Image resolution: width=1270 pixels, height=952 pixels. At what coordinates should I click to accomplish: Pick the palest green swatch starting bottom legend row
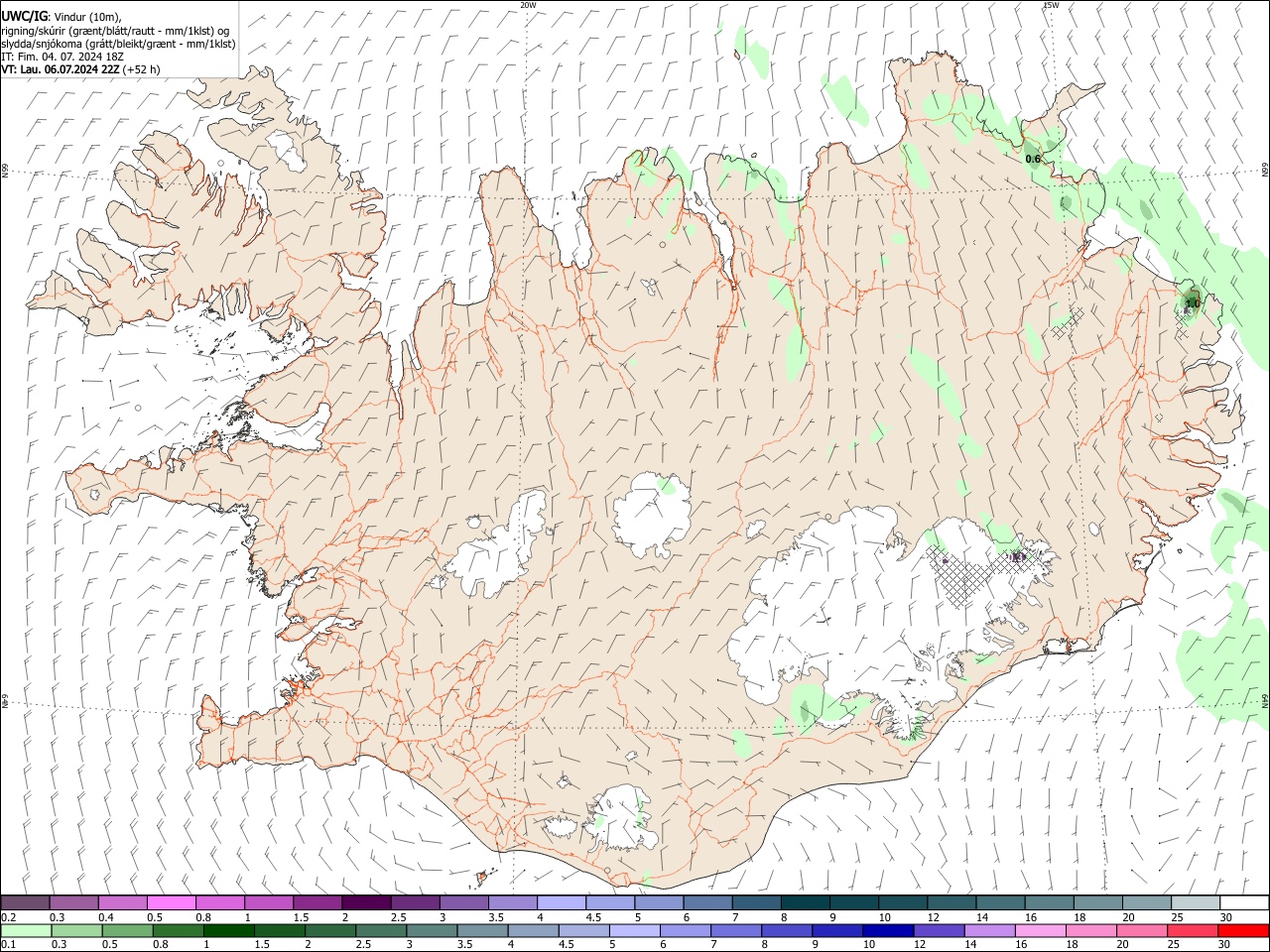tap(26, 931)
